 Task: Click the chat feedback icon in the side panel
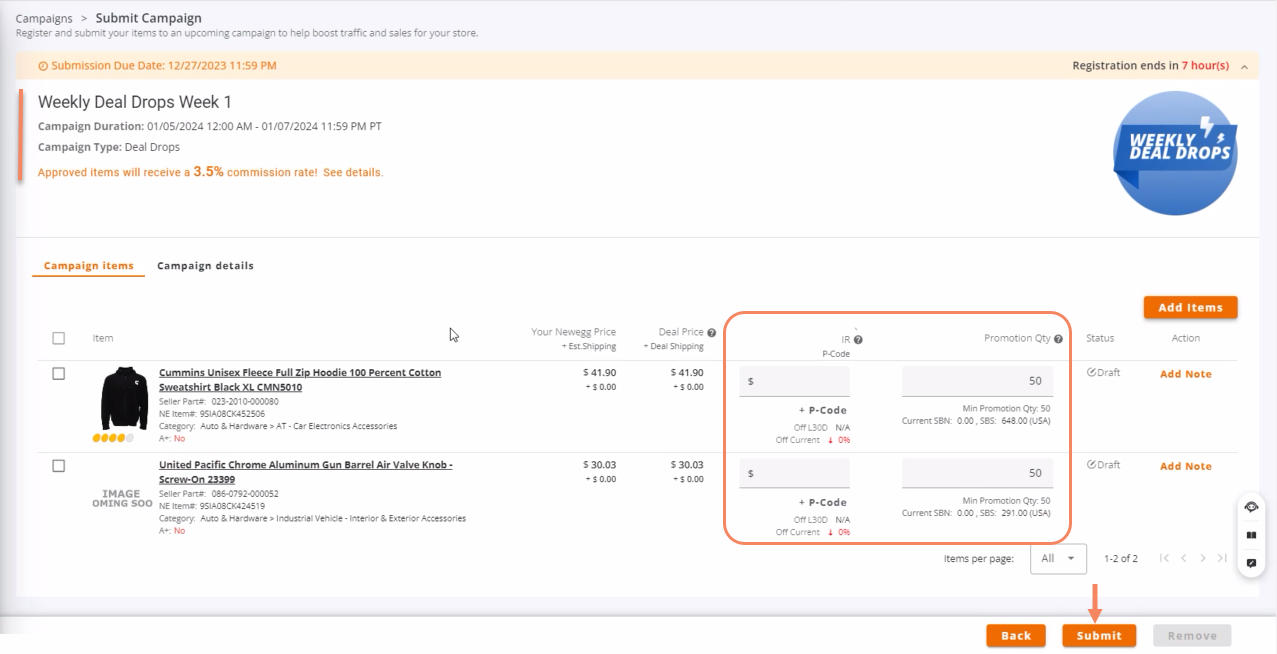click(1251, 563)
